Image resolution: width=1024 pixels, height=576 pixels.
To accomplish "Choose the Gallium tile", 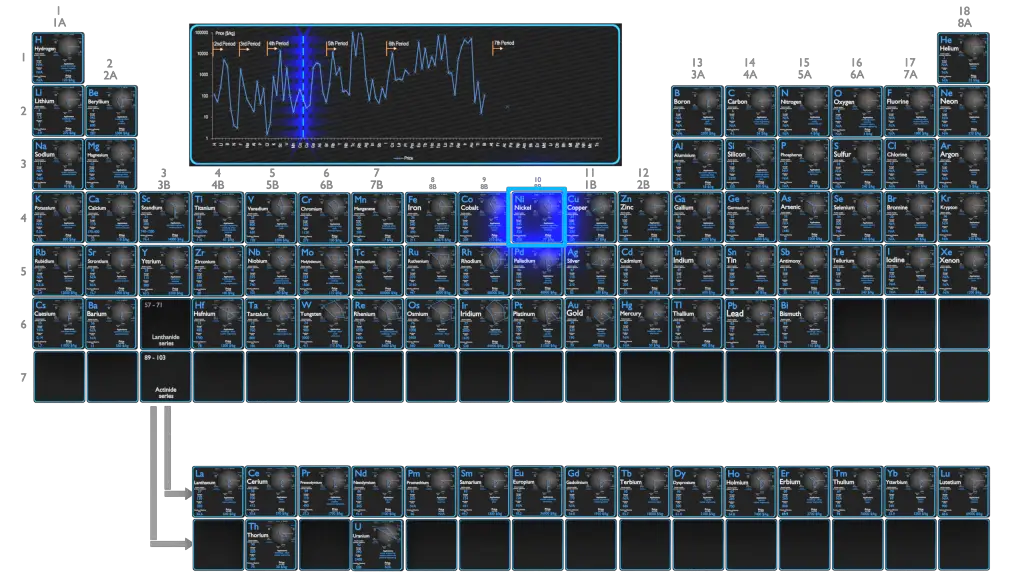I will pyautogui.click(x=697, y=217).
